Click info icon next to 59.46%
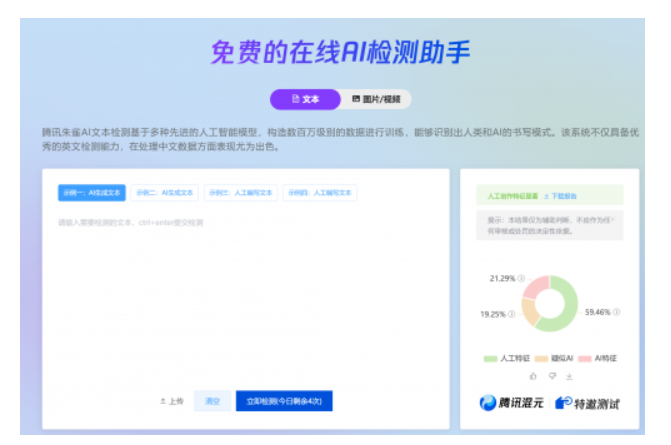This screenshot has height=445, width=671. (x=616, y=312)
